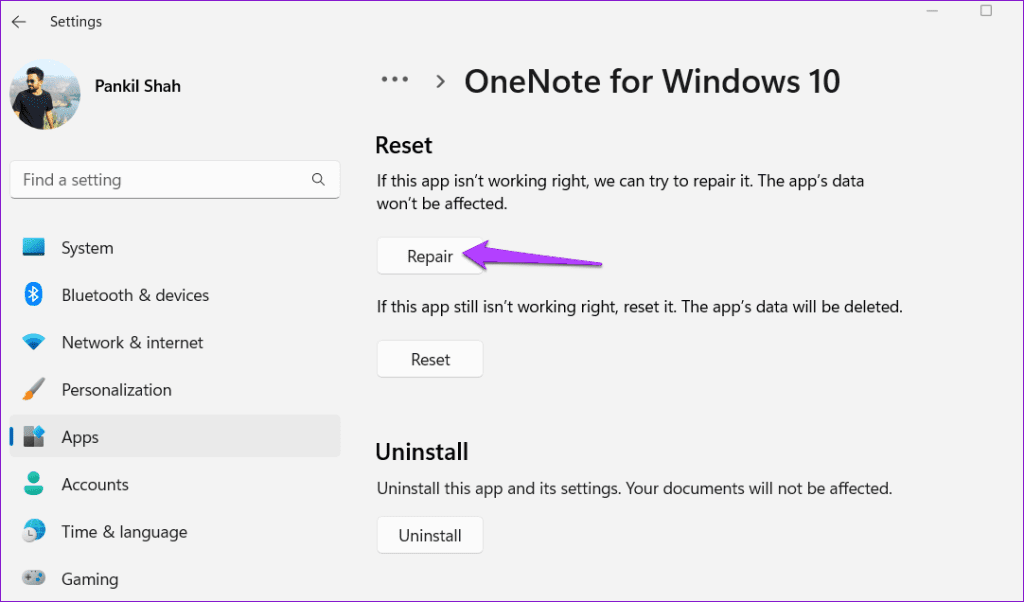The height and width of the screenshot is (602, 1024).
Task: Open the breadcrumb ellipsis menu
Action: [x=395, y=80]
